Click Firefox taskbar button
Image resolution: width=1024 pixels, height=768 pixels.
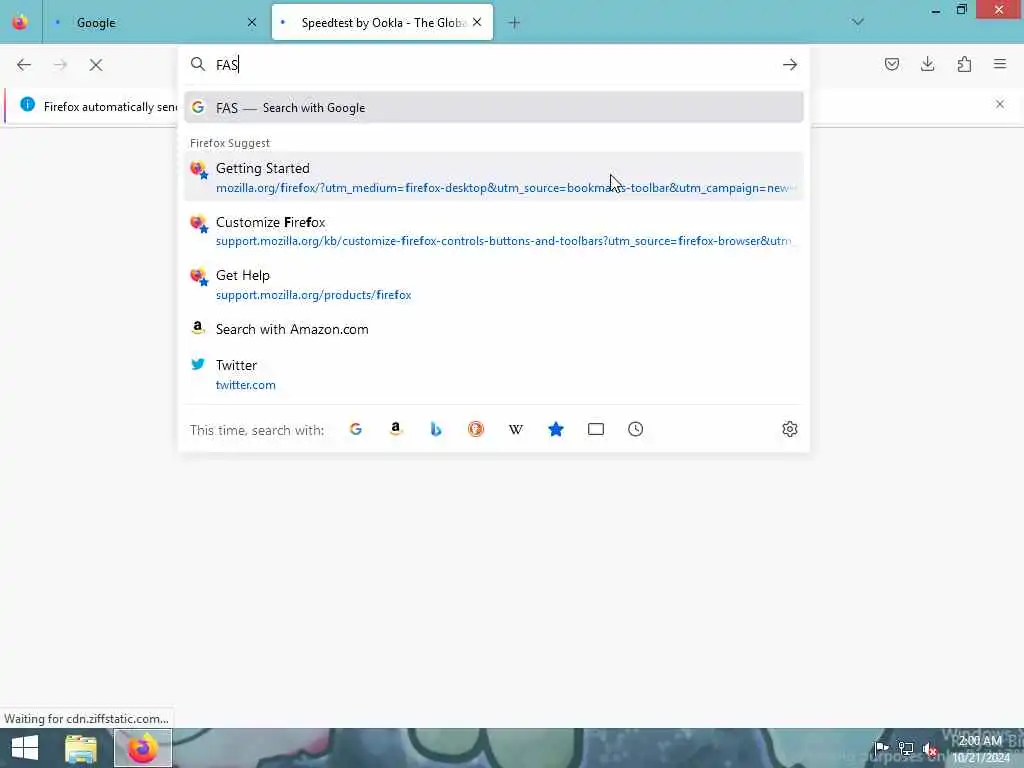click(143, 748)
